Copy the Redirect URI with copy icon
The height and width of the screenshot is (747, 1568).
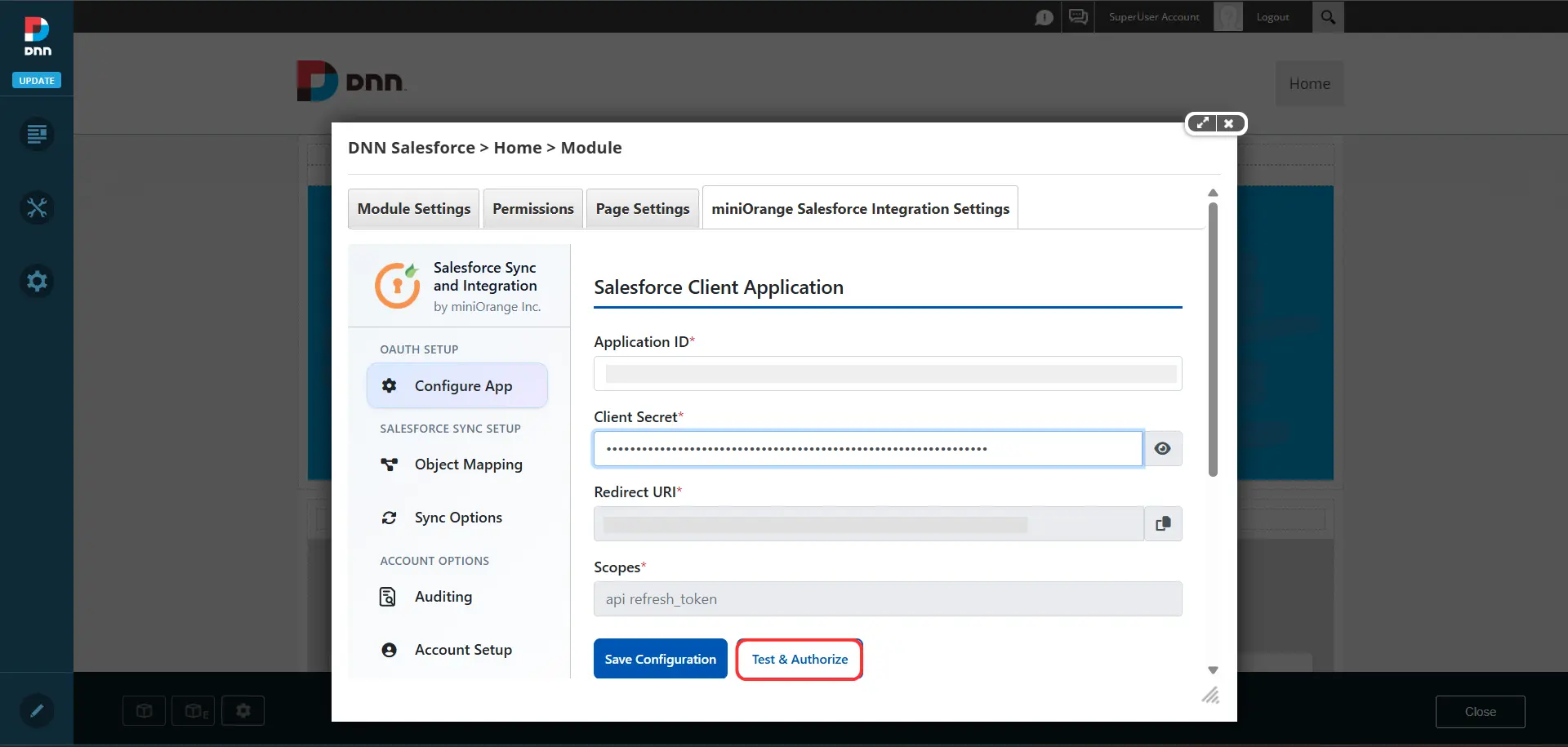click(1164, 523)
